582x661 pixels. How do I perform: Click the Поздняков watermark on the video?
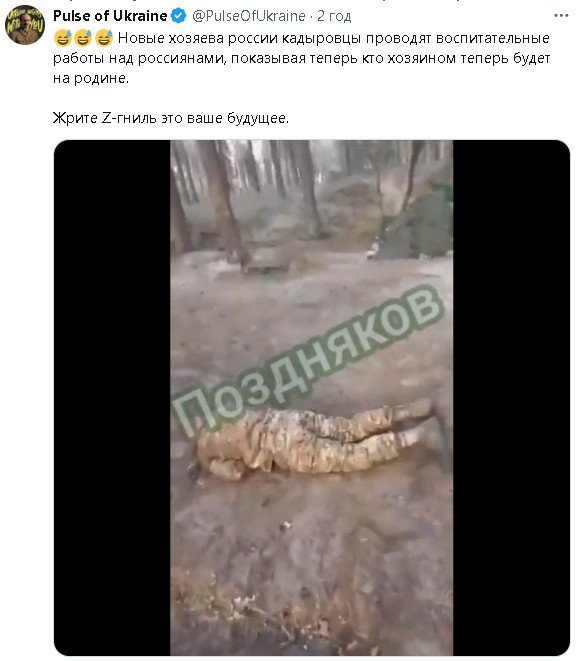(308, 360)
